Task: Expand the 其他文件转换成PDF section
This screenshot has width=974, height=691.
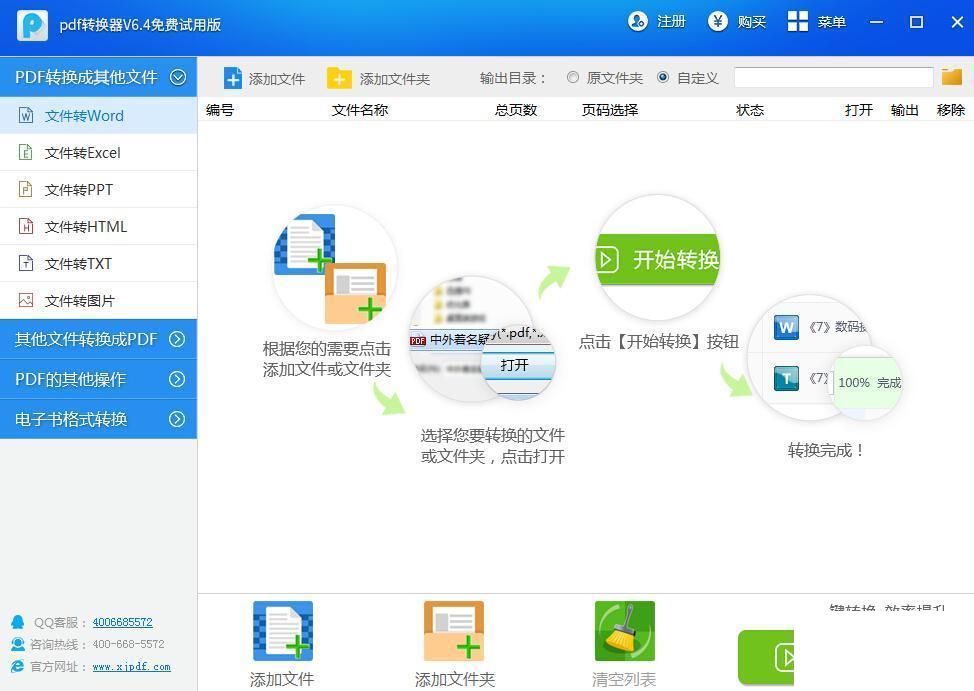Action: pos(99,339)
